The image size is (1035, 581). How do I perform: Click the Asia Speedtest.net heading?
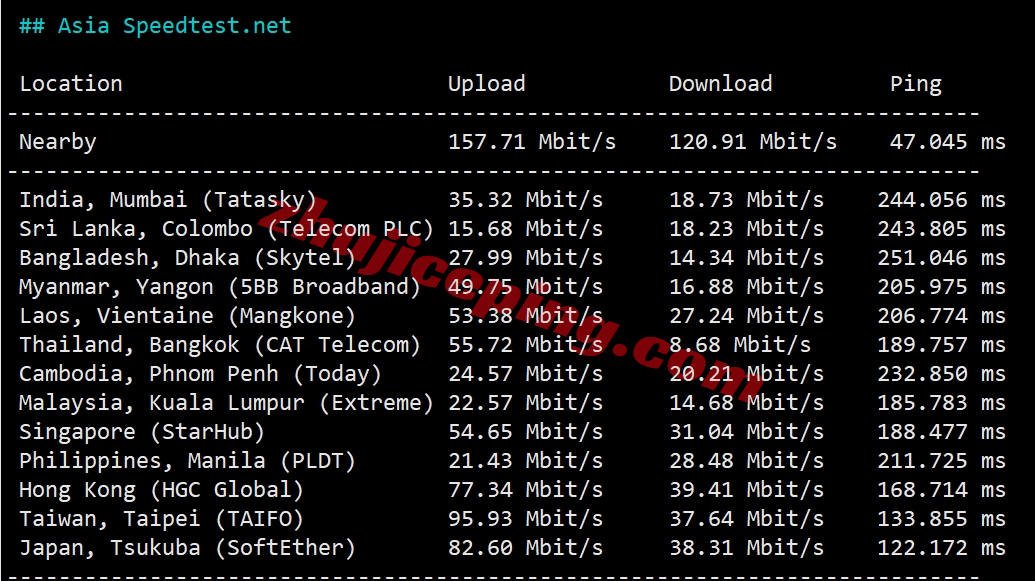point(155,26)
